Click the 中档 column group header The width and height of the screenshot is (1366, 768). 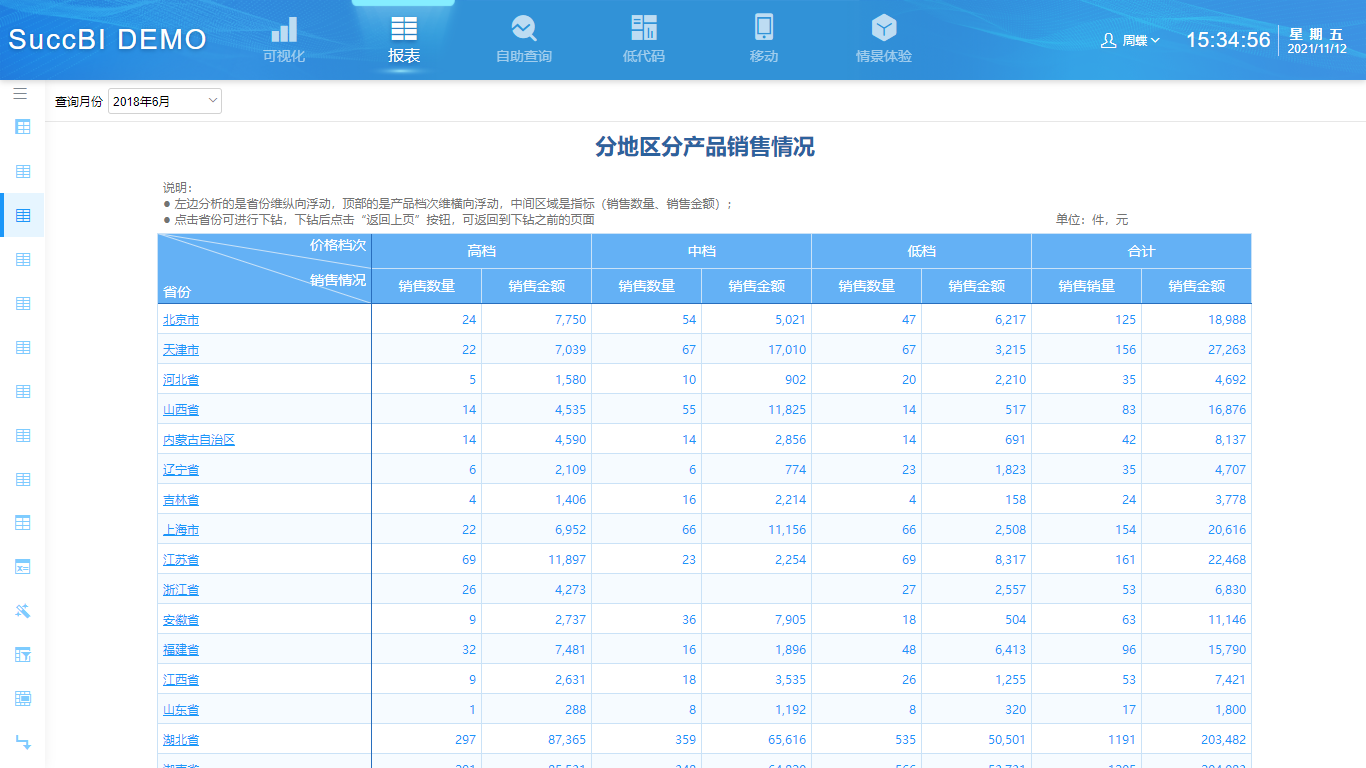pyautogui.click(x=702, y=251)
